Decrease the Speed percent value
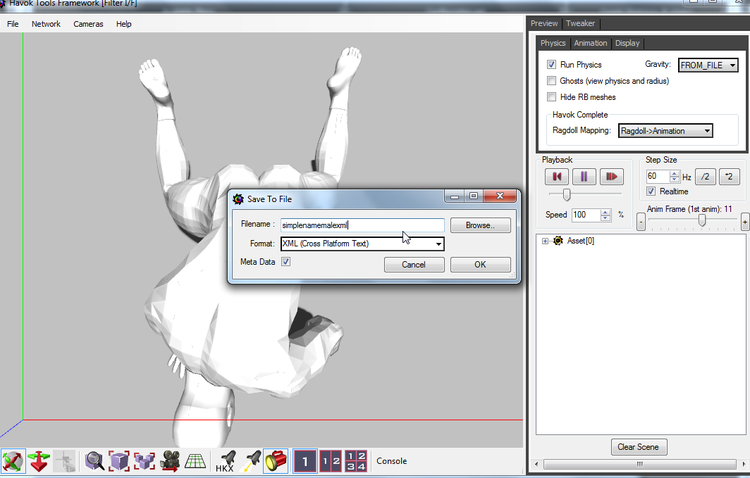750x478 pixels. [606, 218]
